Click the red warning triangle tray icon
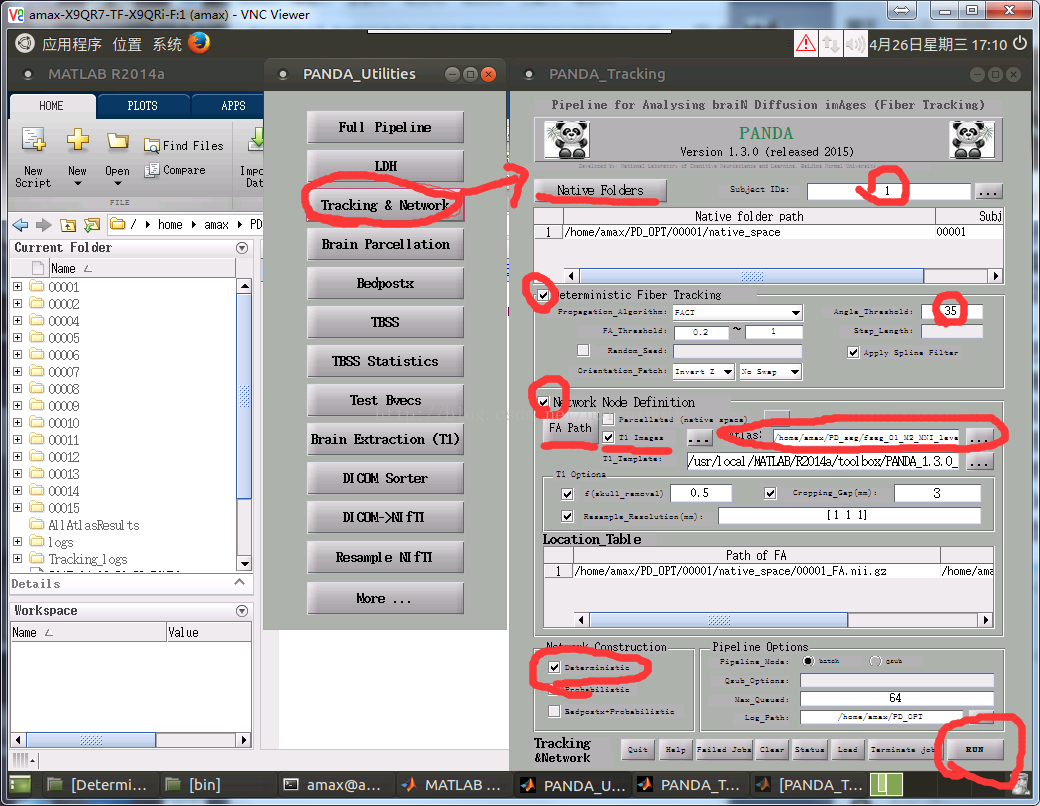The height and width of the screenshot is (806, 1040). 806,44
